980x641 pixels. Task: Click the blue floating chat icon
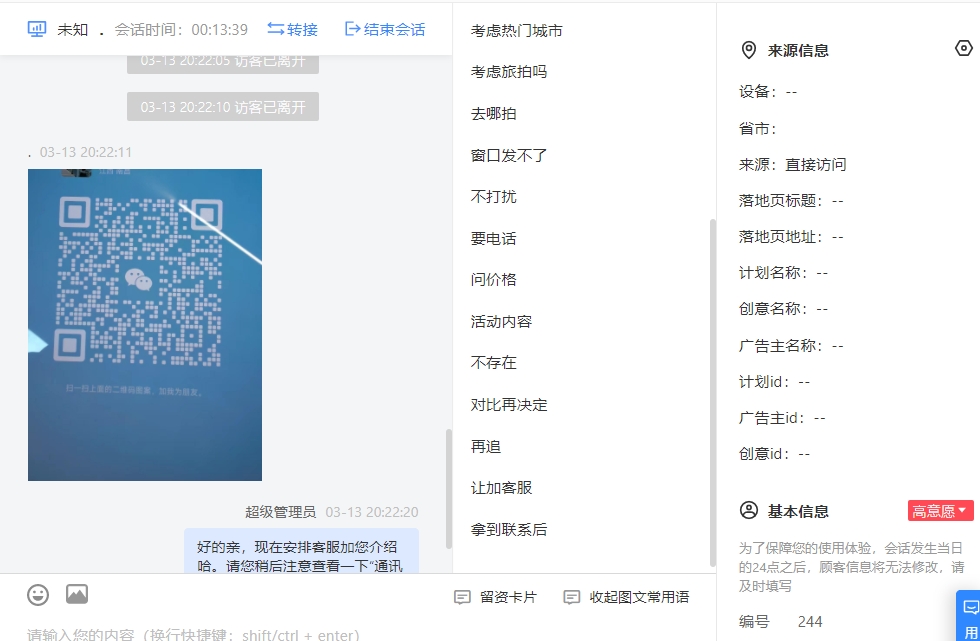(971, 607)
